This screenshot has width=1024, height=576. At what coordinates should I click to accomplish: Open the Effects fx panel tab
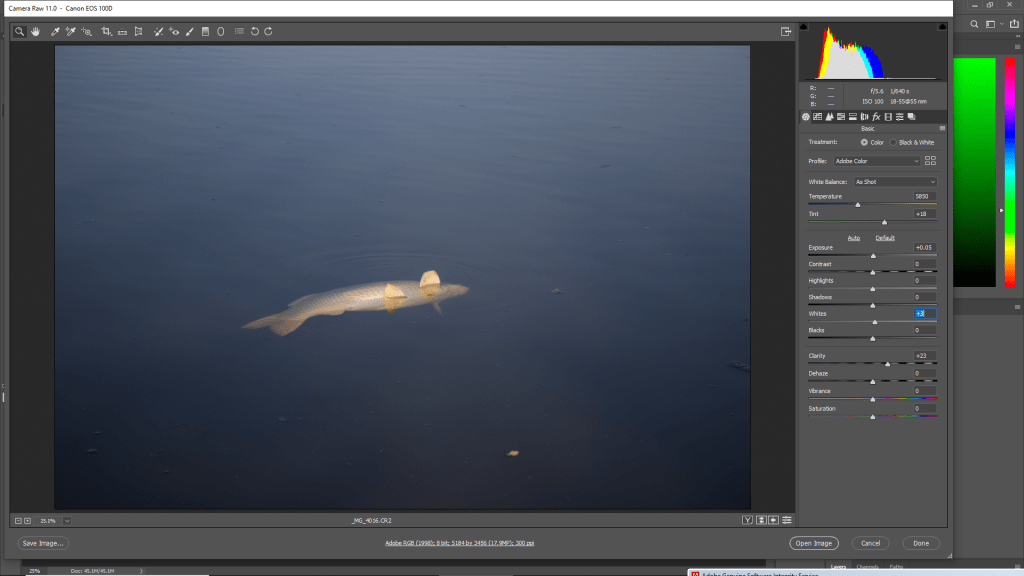876,116
